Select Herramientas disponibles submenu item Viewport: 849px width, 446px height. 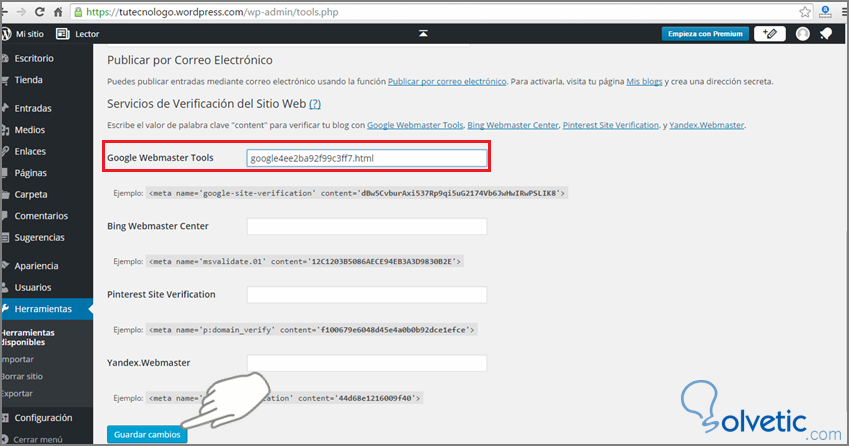[28, 337]
